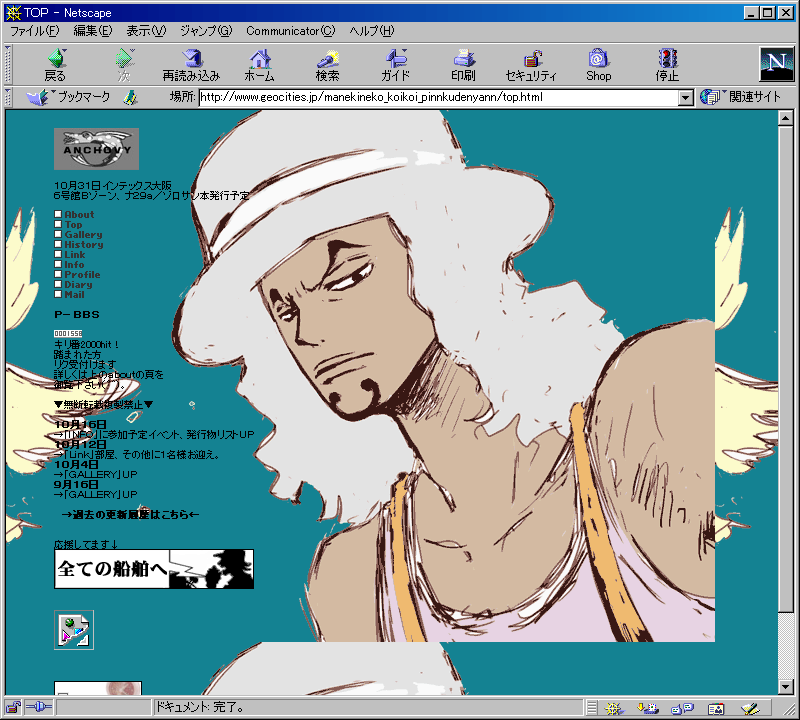
Task: Follow the About link
Action: pos(80,215)
